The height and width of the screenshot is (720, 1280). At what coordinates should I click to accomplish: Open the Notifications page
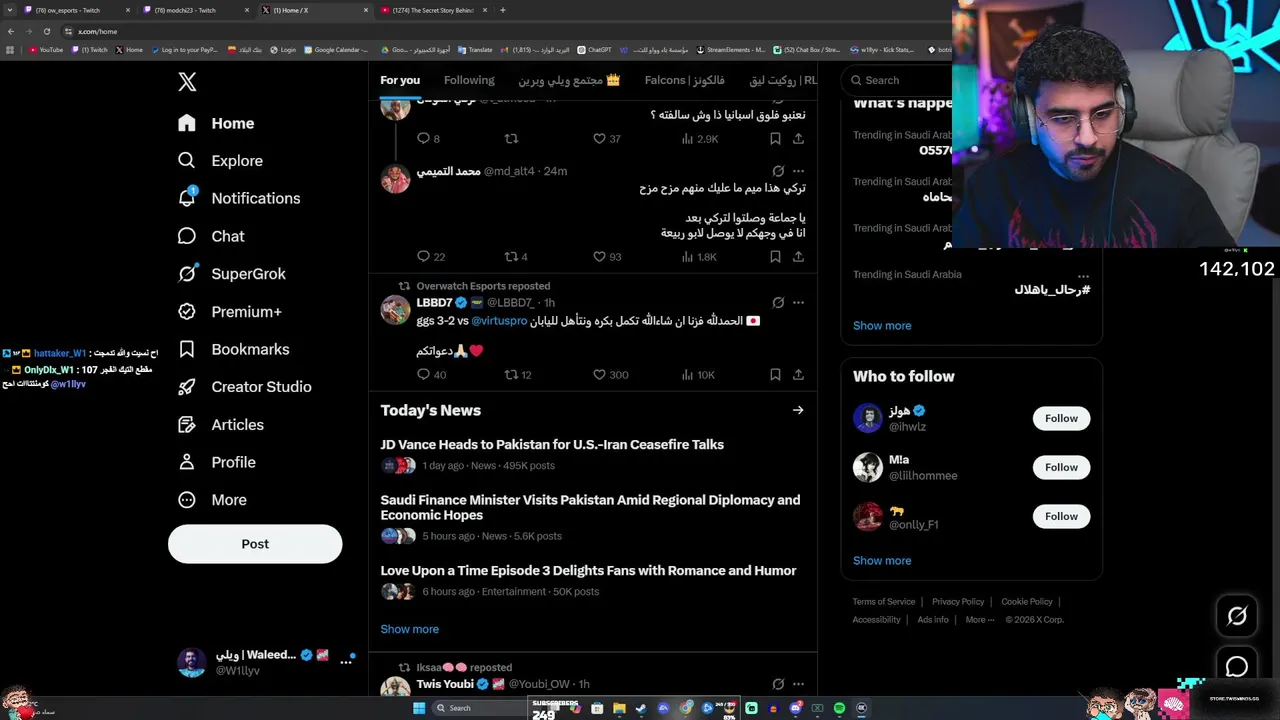(x=238, y=198)
